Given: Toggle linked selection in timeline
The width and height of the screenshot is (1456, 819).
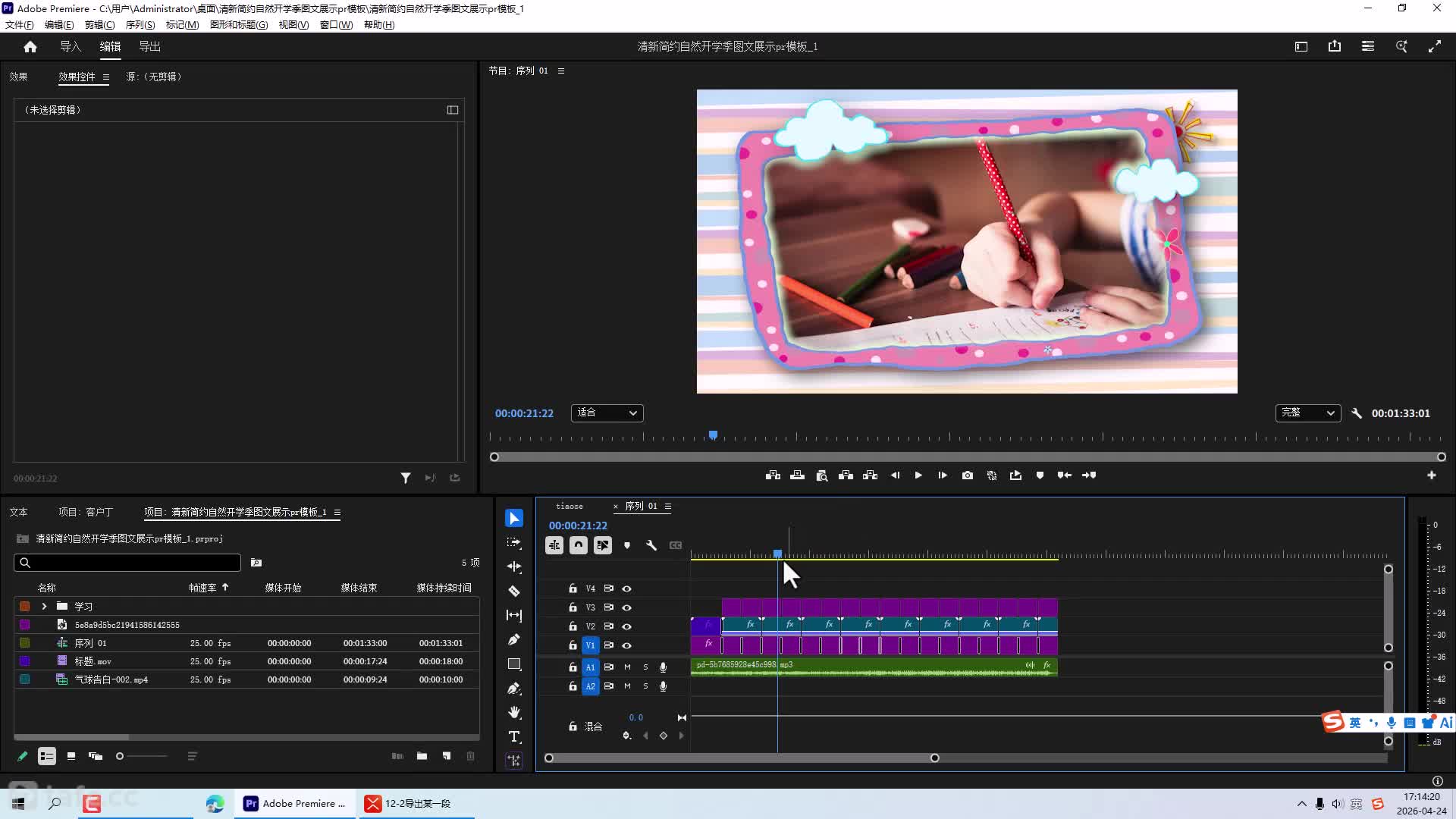Looking at the screenshot, I should tap(603, 545).
